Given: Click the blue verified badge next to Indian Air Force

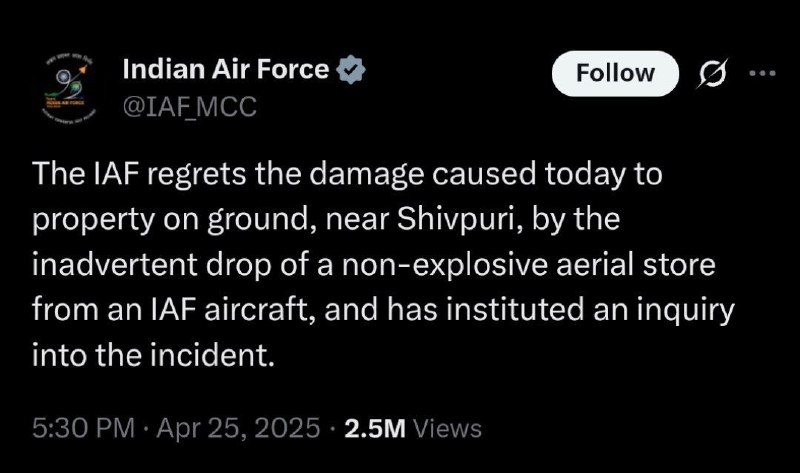Looking at the screenshot, I should [x=351, y=70].
